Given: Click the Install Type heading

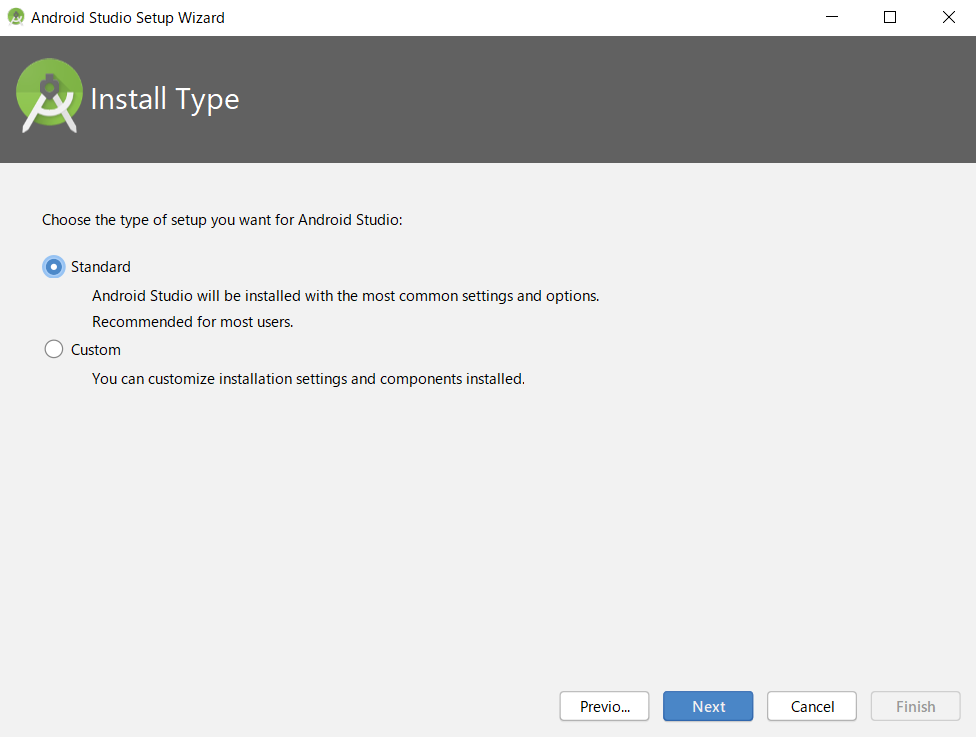Looking at the screenshot, I should click(165, 99).
